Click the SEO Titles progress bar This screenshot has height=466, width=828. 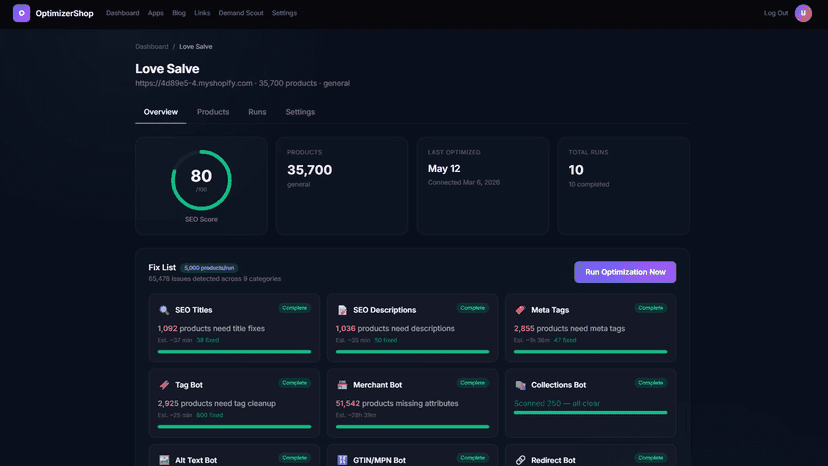[x=234, y=351]
